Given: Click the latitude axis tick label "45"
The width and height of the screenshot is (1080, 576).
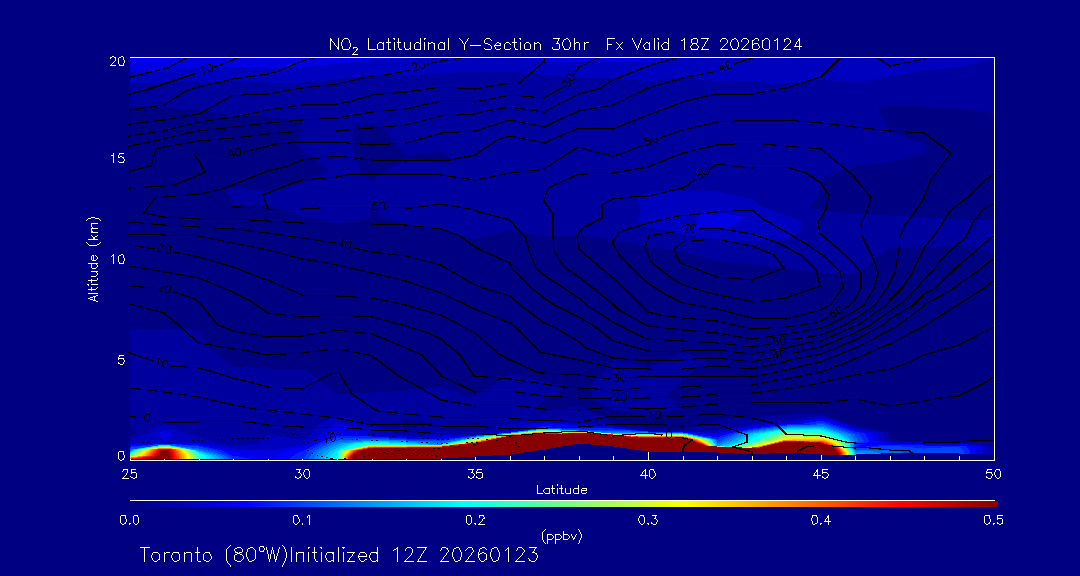Looking at the screenshot, I should point(821,474).
